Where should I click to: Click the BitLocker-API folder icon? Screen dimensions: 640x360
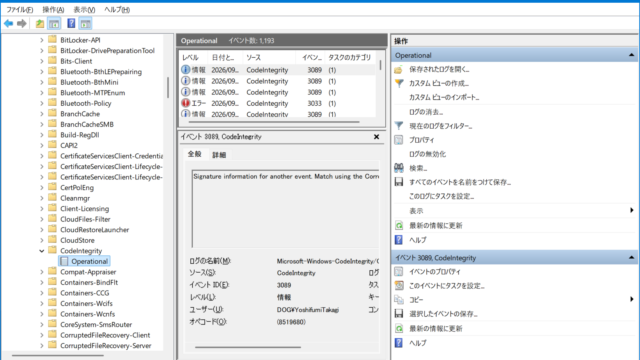click(52, 40)
